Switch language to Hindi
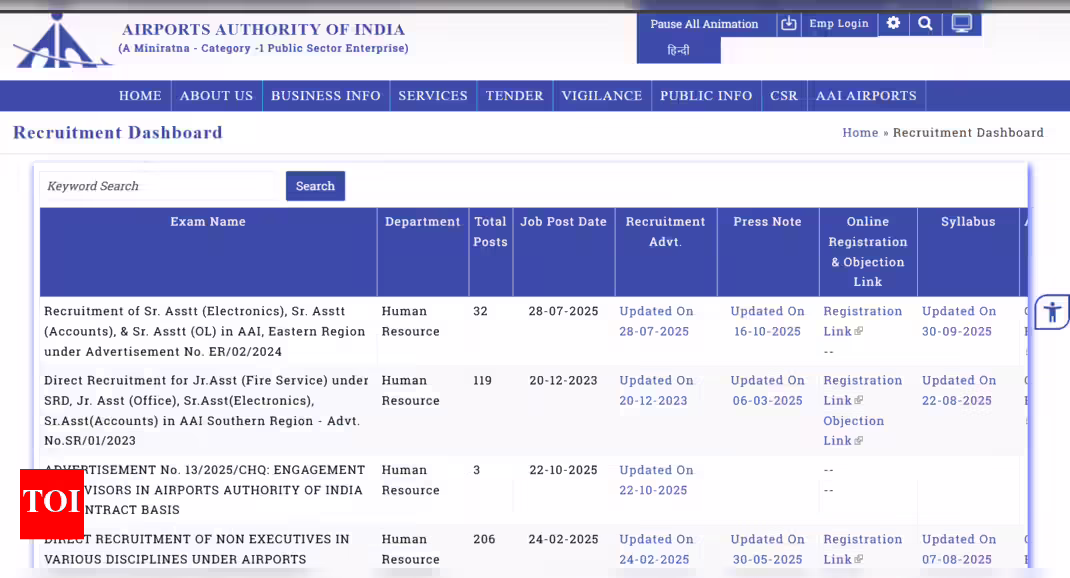 pyautogui.click(x=678, y=50)
